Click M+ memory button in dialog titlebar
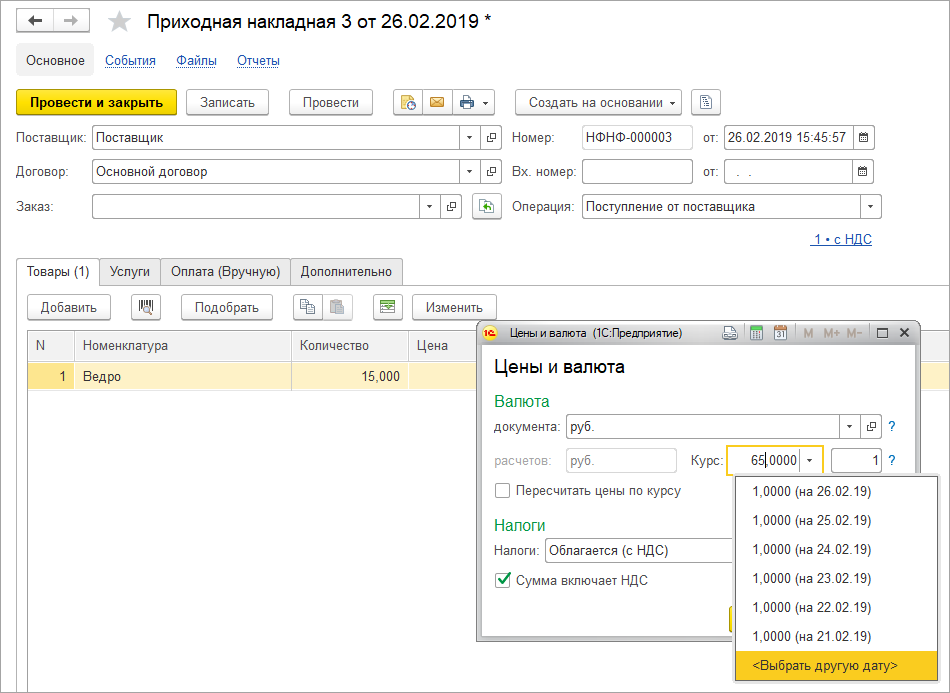This screenshot has width=950, height=693. [831, 333]
